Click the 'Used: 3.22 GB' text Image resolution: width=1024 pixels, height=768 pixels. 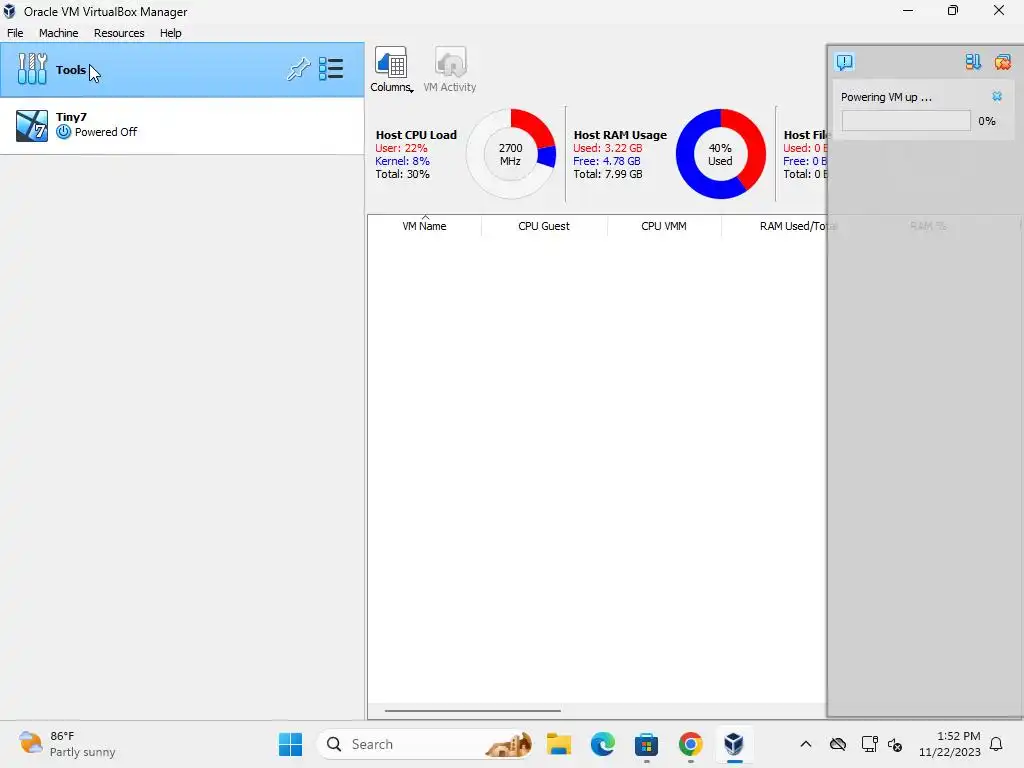click(607, 148)
